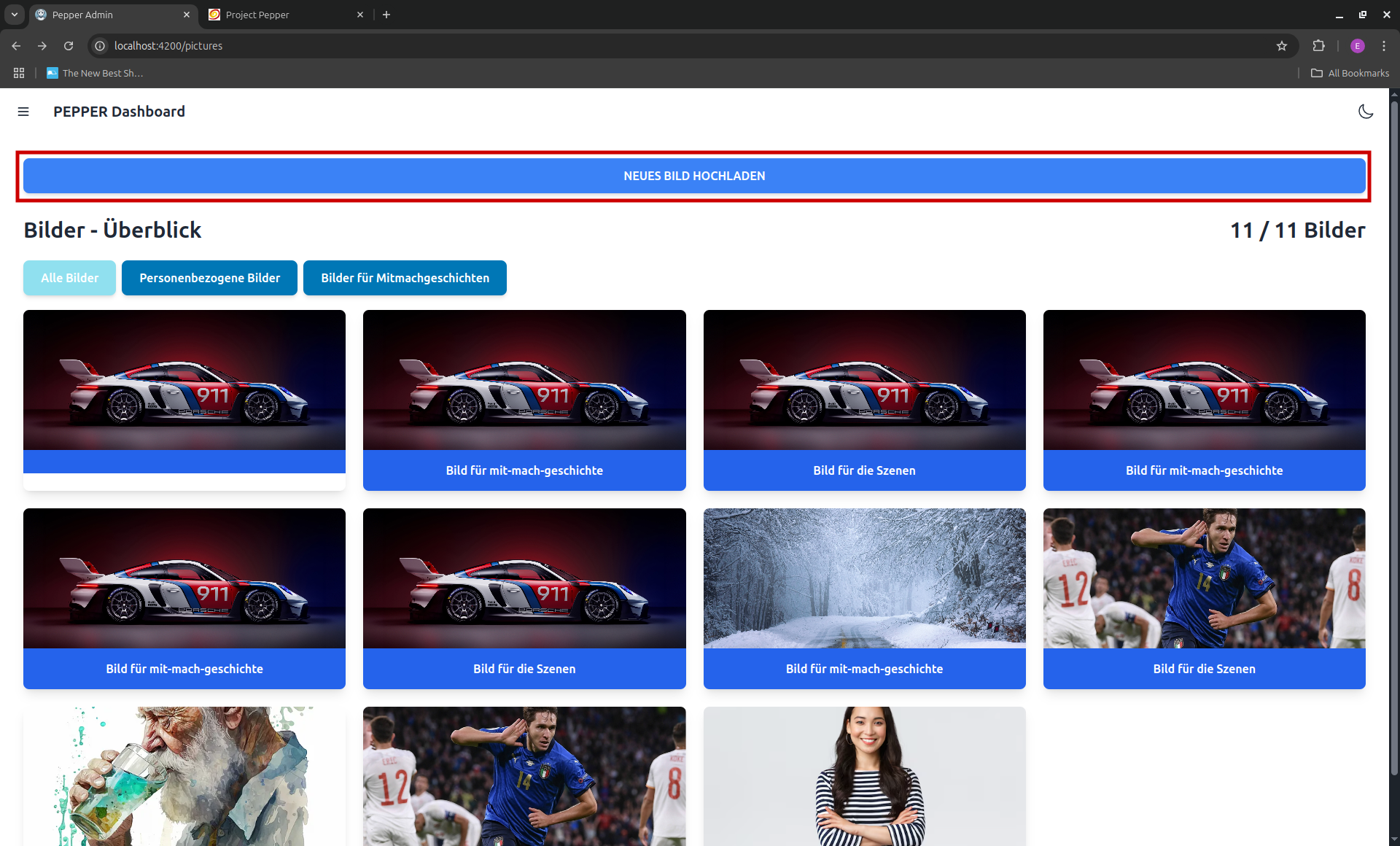Select the Pepper Admin tab
Screen dimensions: 1400x846
[x=113, y=15]
